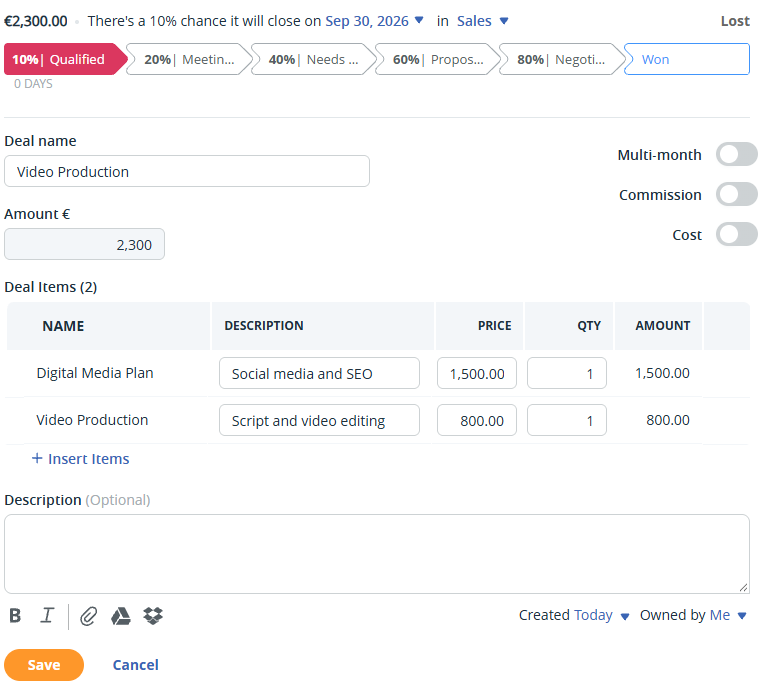Image resolution: width=761 pixels, height=694 pixels.
Task: Click the NAME column header
Action: tap(63, 326)
